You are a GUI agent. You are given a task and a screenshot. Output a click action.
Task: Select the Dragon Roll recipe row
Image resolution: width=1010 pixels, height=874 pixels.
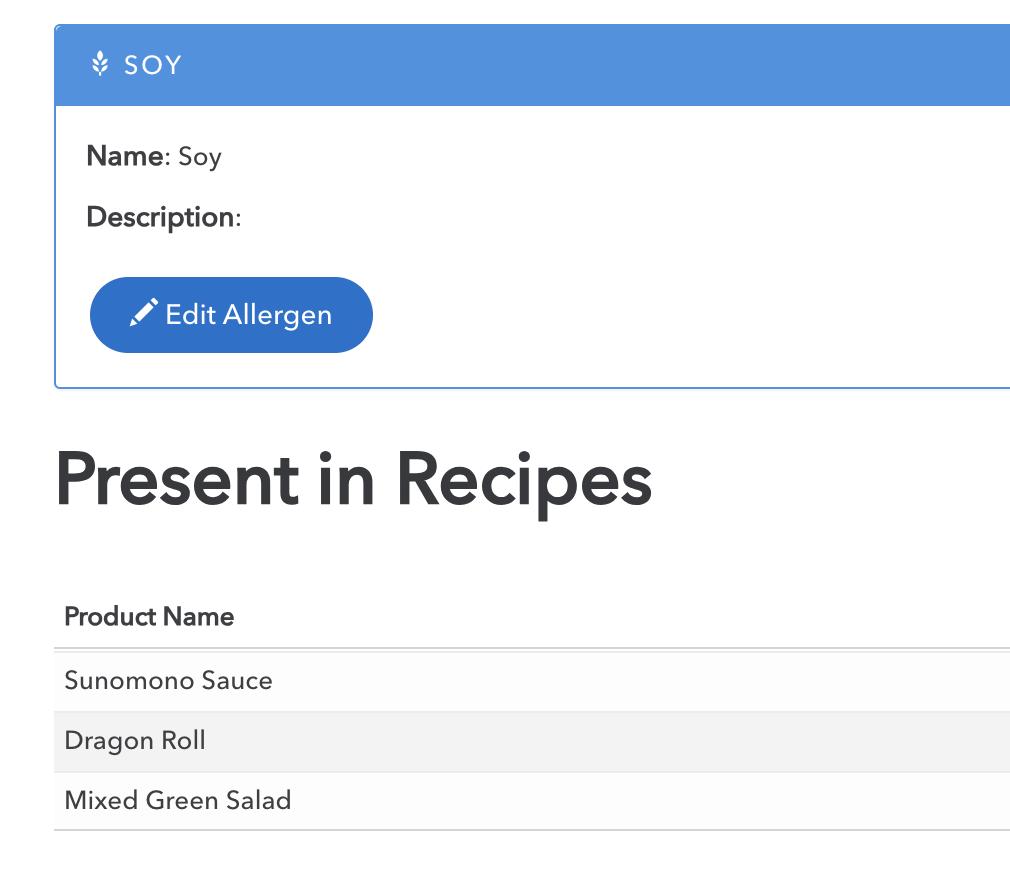[x=135, y=741]
